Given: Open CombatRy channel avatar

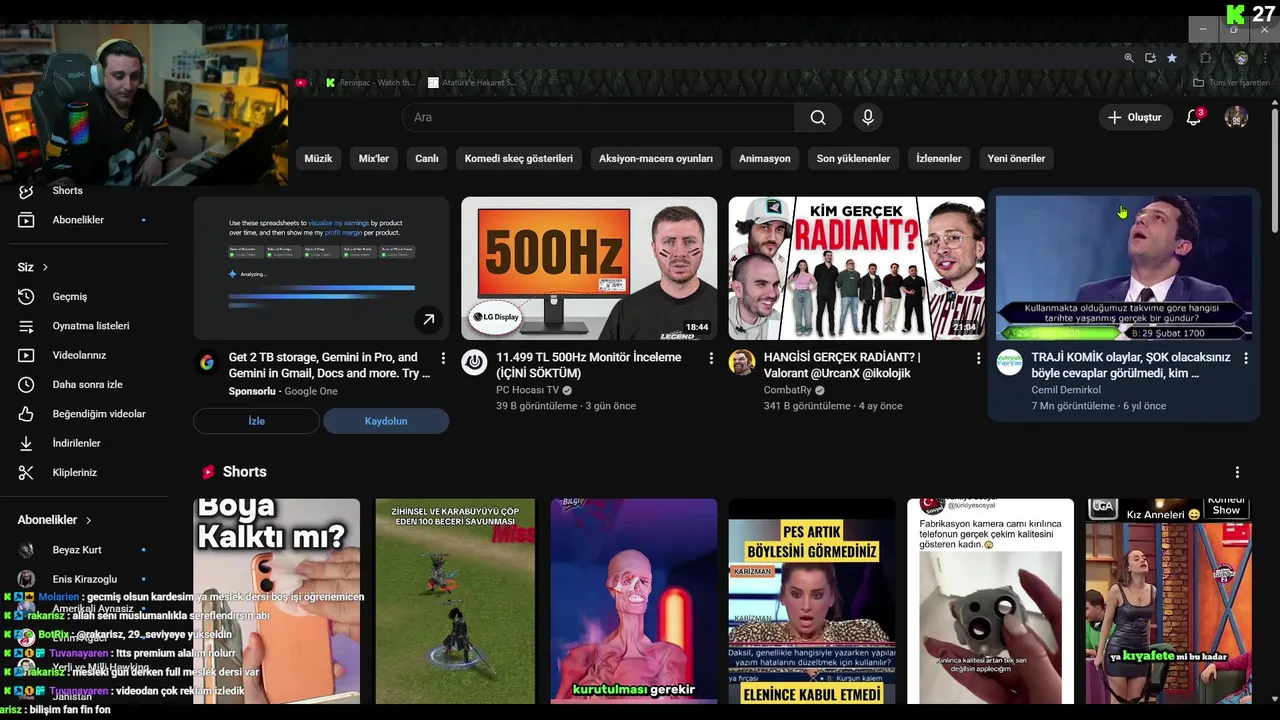Looking at the screenshot, I should [x=742, y=363].
